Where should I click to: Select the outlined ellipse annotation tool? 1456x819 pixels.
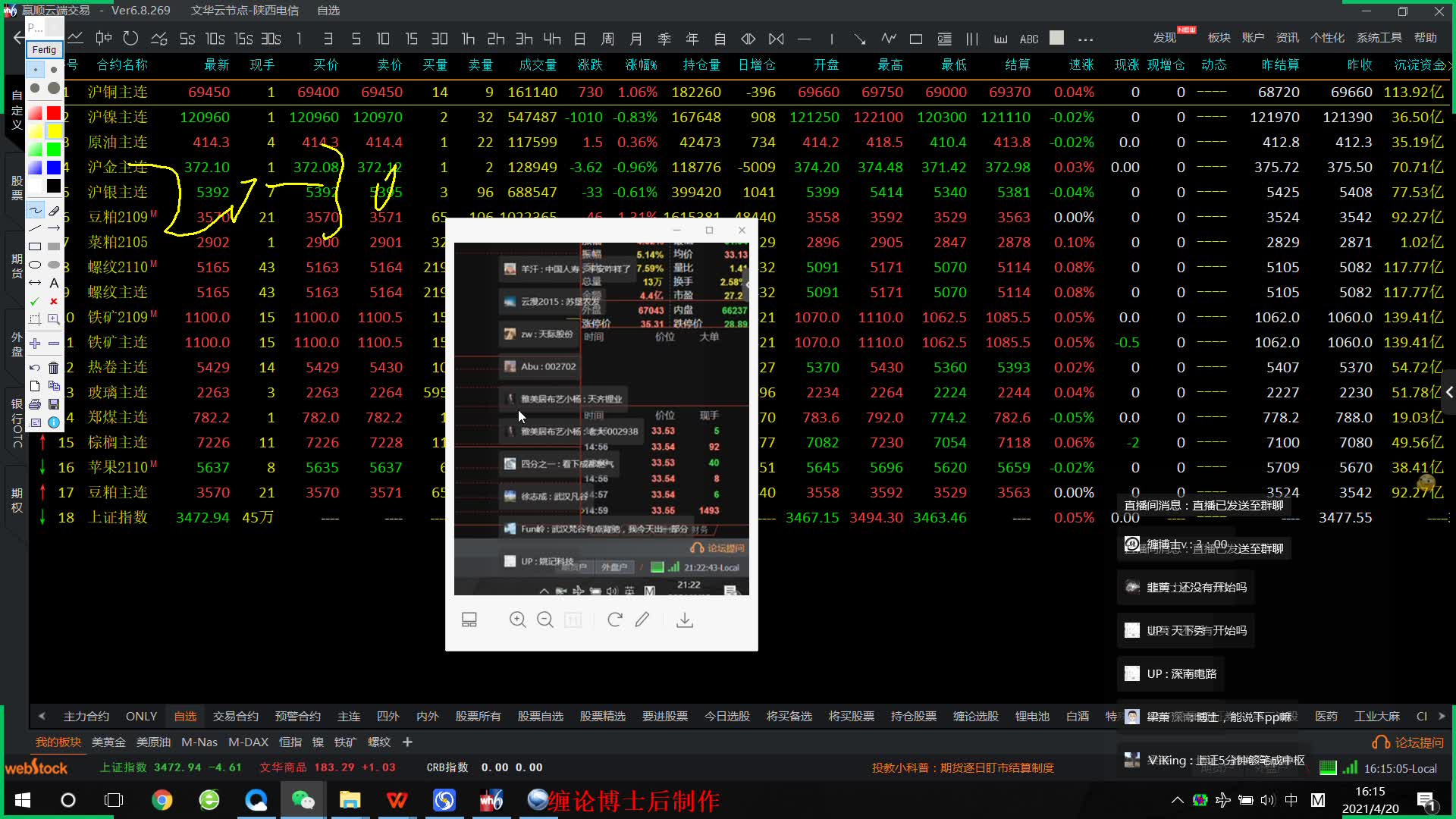[x=35, y=265]
